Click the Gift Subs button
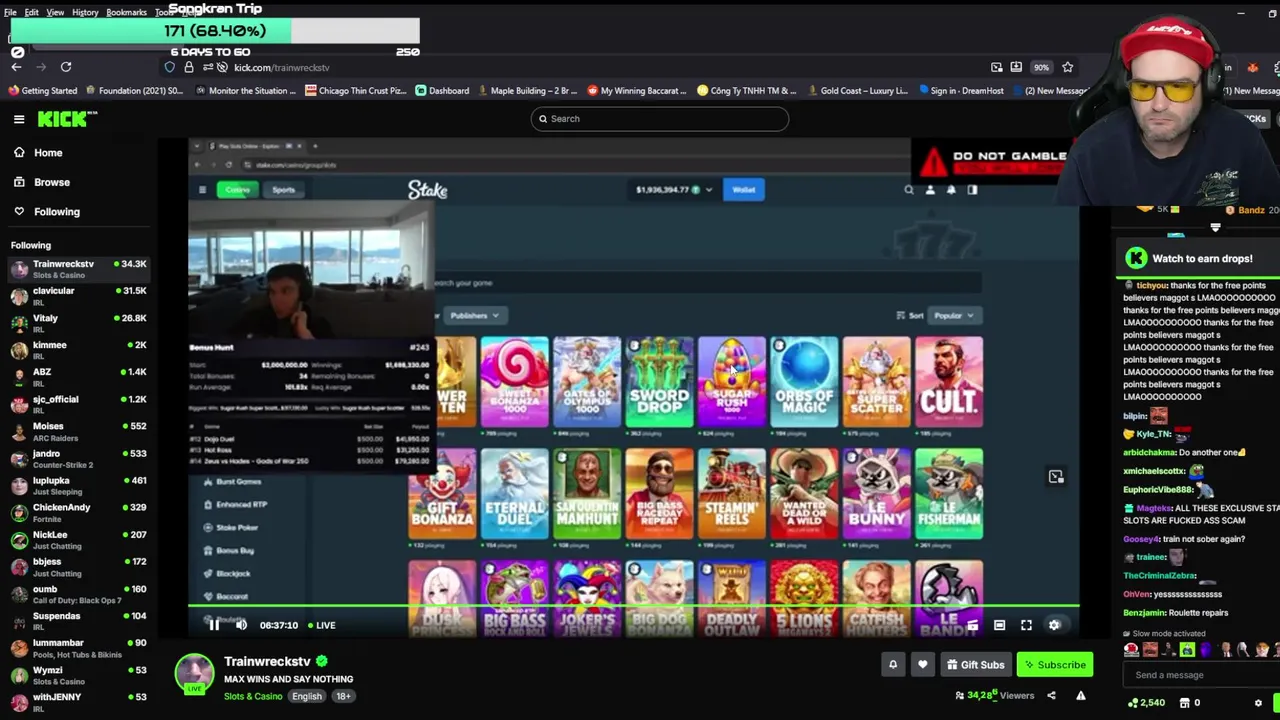 (975, 664)
